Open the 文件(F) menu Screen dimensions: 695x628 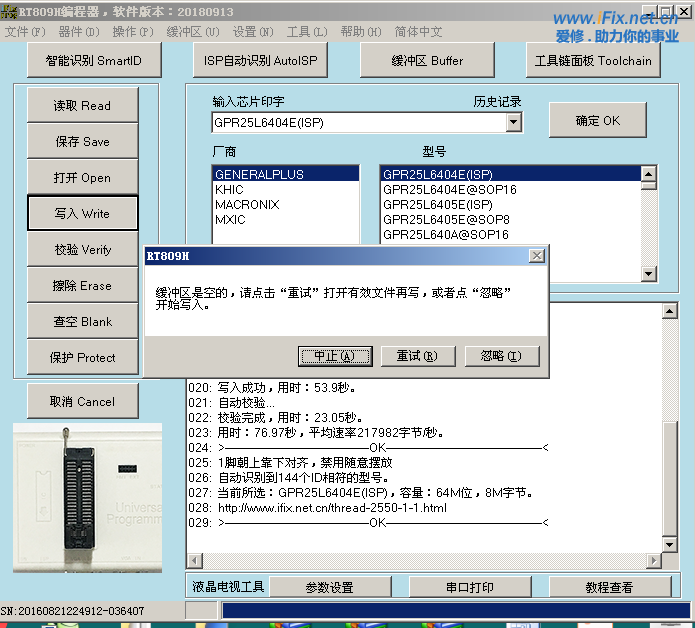pos(25,32)
